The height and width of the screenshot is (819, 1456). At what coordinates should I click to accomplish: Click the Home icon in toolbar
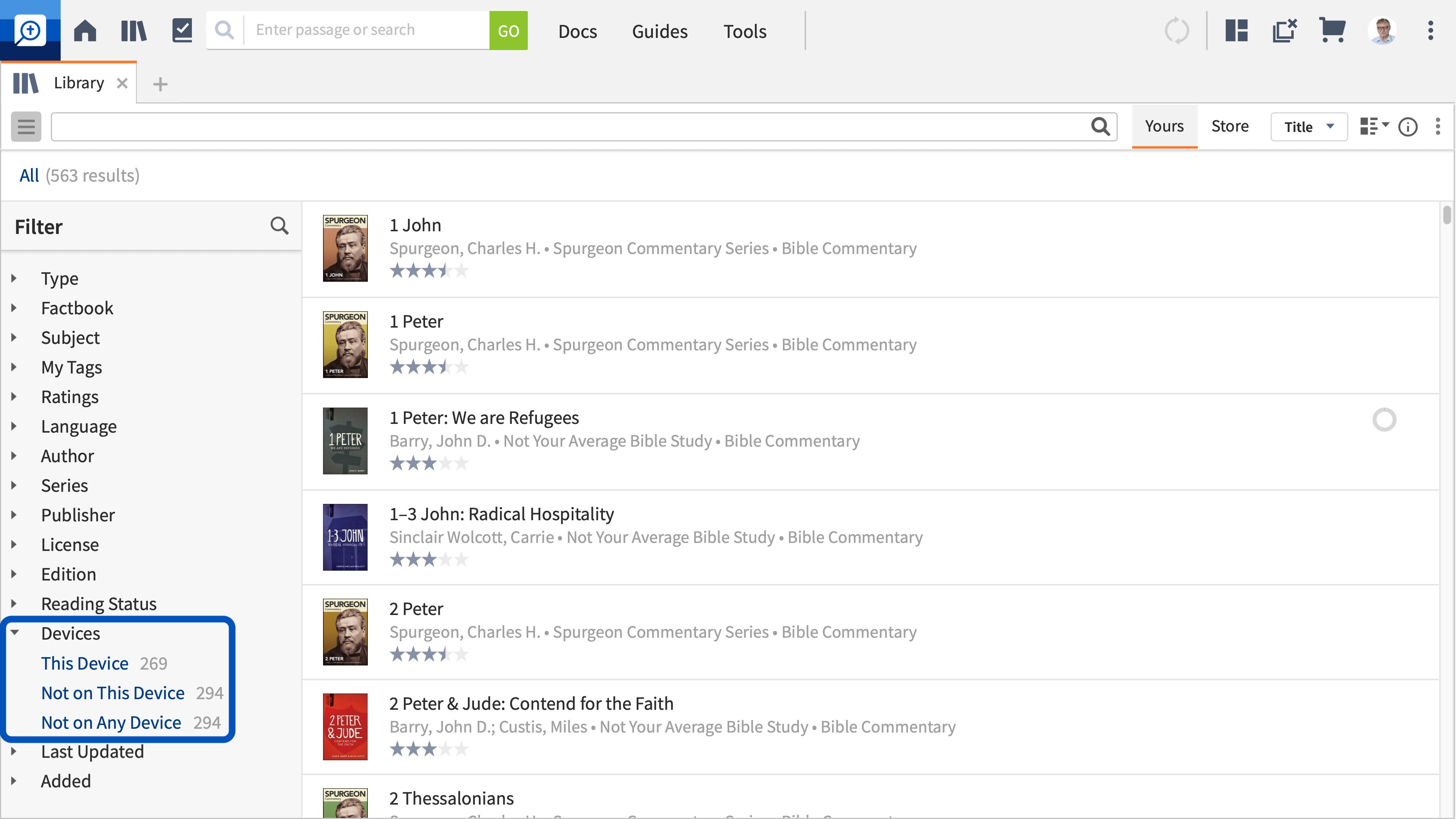coord(85,30)
